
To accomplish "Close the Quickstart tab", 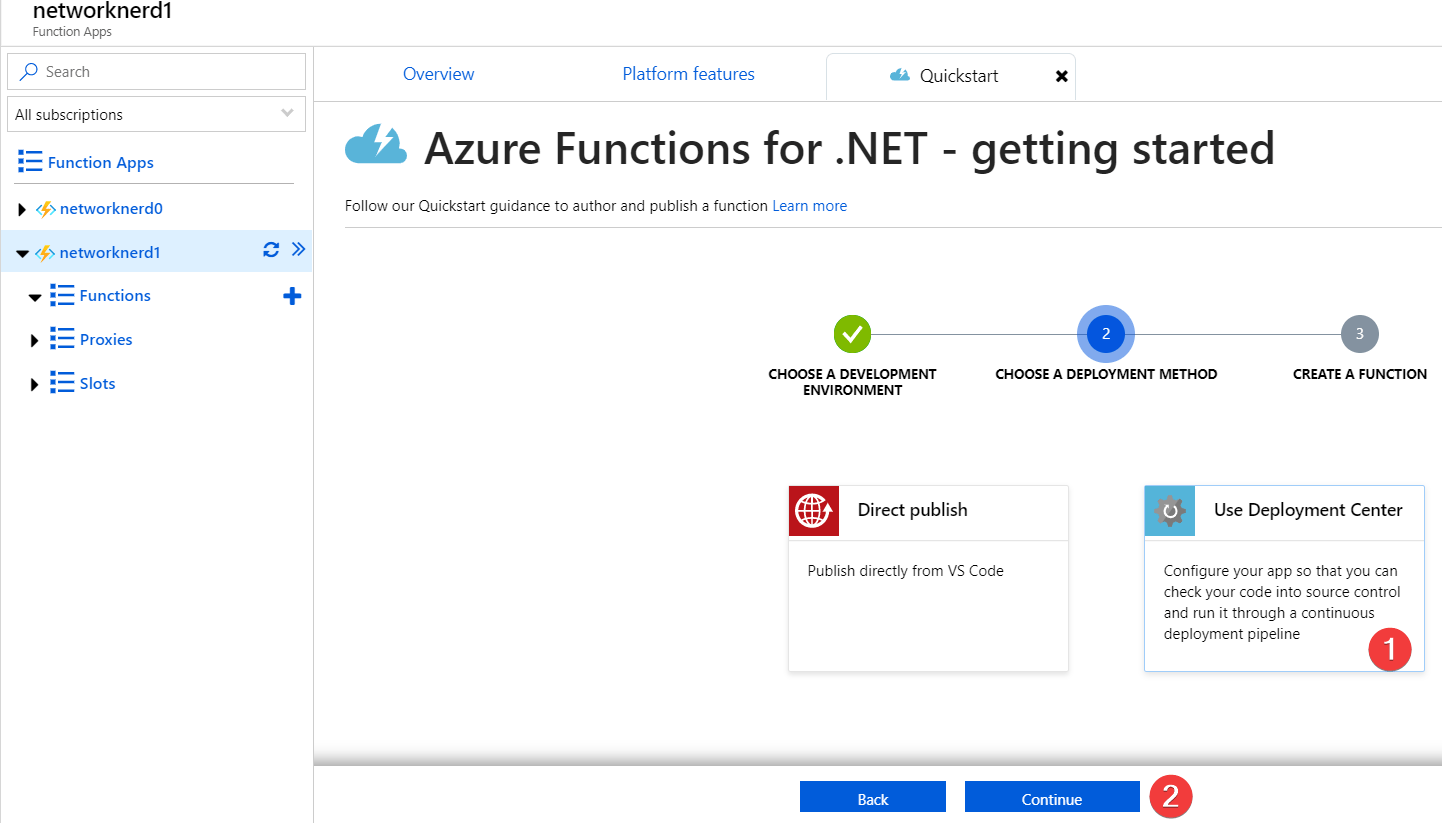I will pos(1061,76).
